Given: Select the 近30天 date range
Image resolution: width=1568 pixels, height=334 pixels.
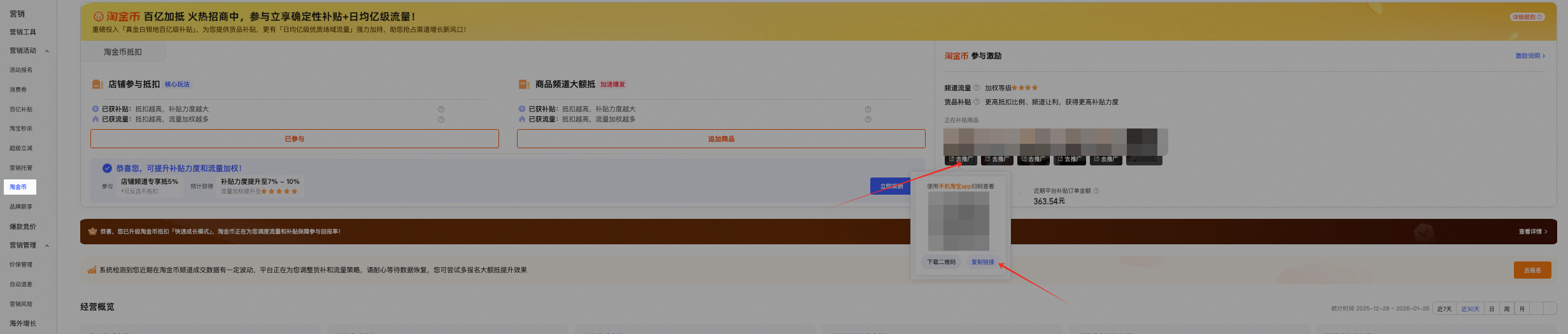Looking at the screenshot, I should pos(1470,309).
